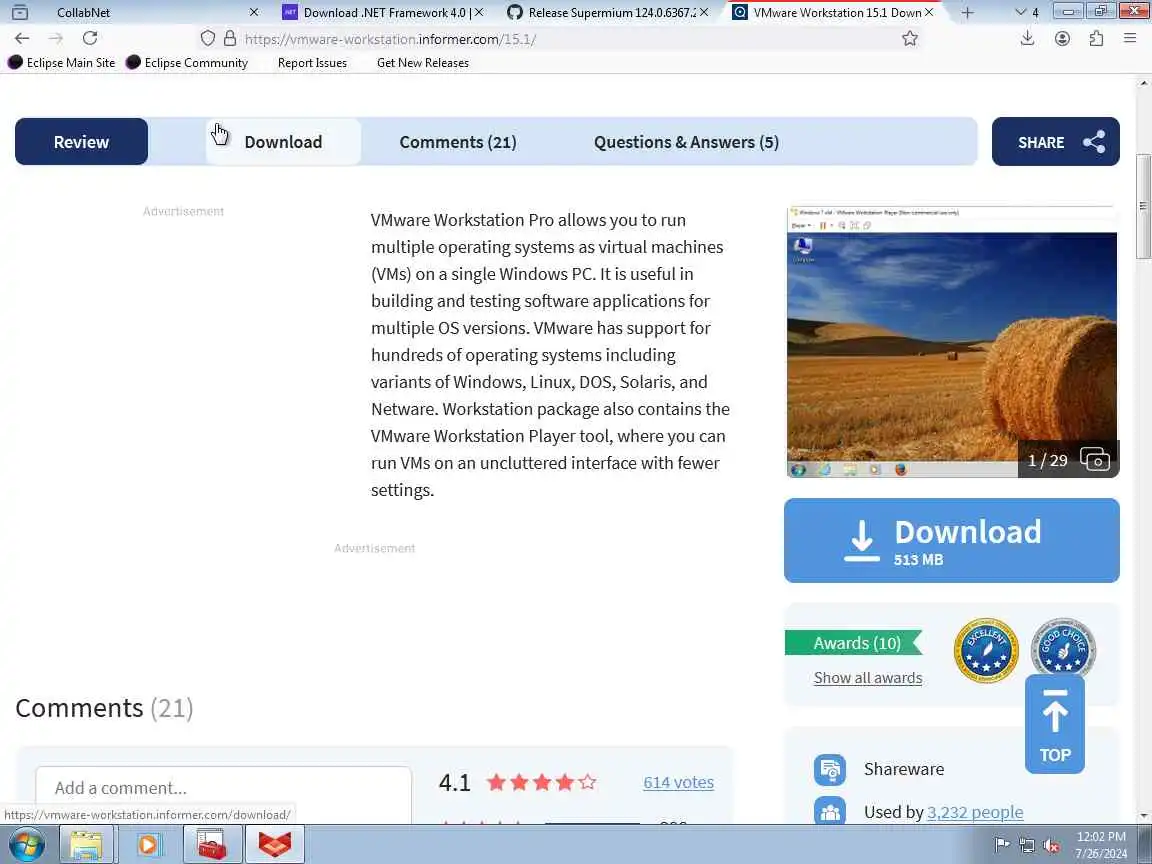Close the Release Supermium tab
Viewport: 1152px width, 864px height.
point(704,12)
